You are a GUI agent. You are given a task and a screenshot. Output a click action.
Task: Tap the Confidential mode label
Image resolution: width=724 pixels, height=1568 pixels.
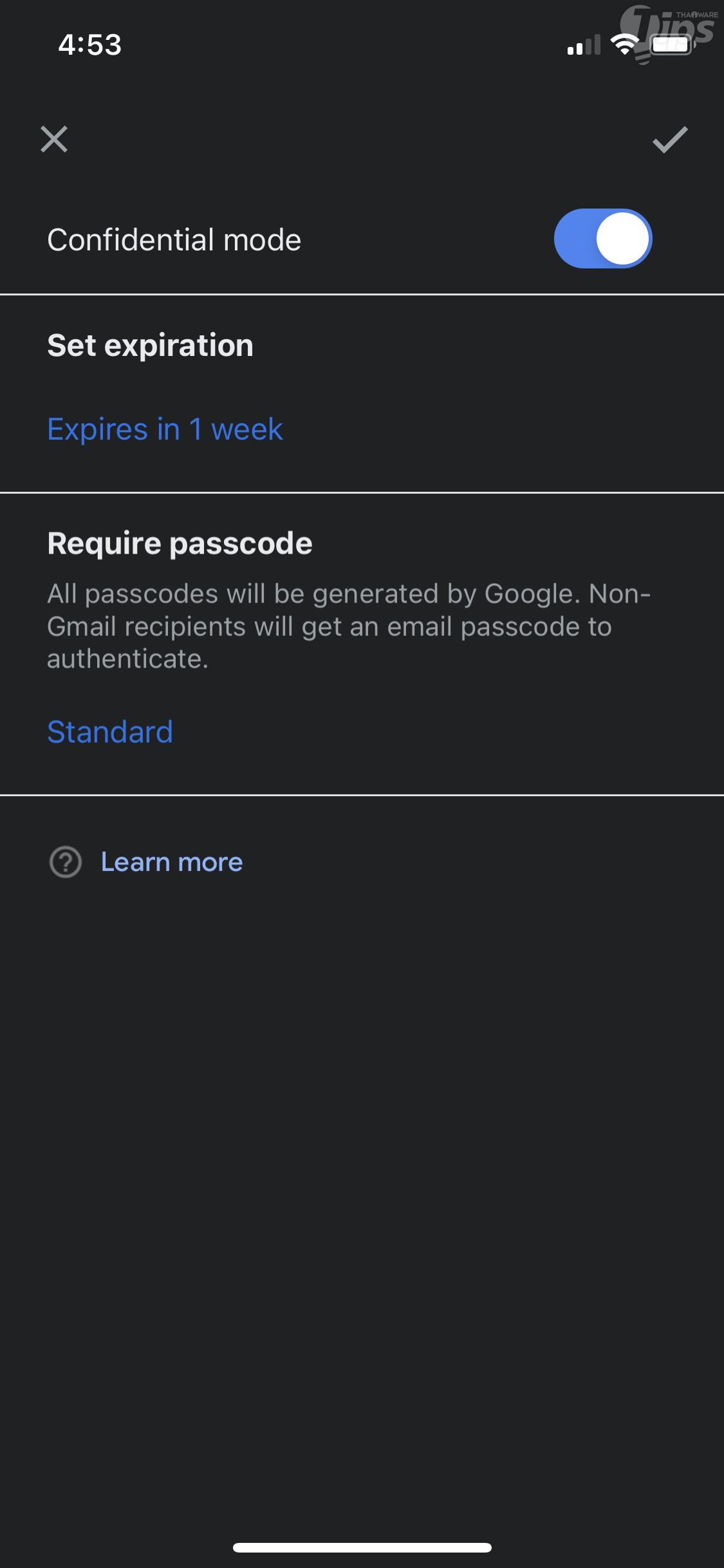click(x=174, y=240)
